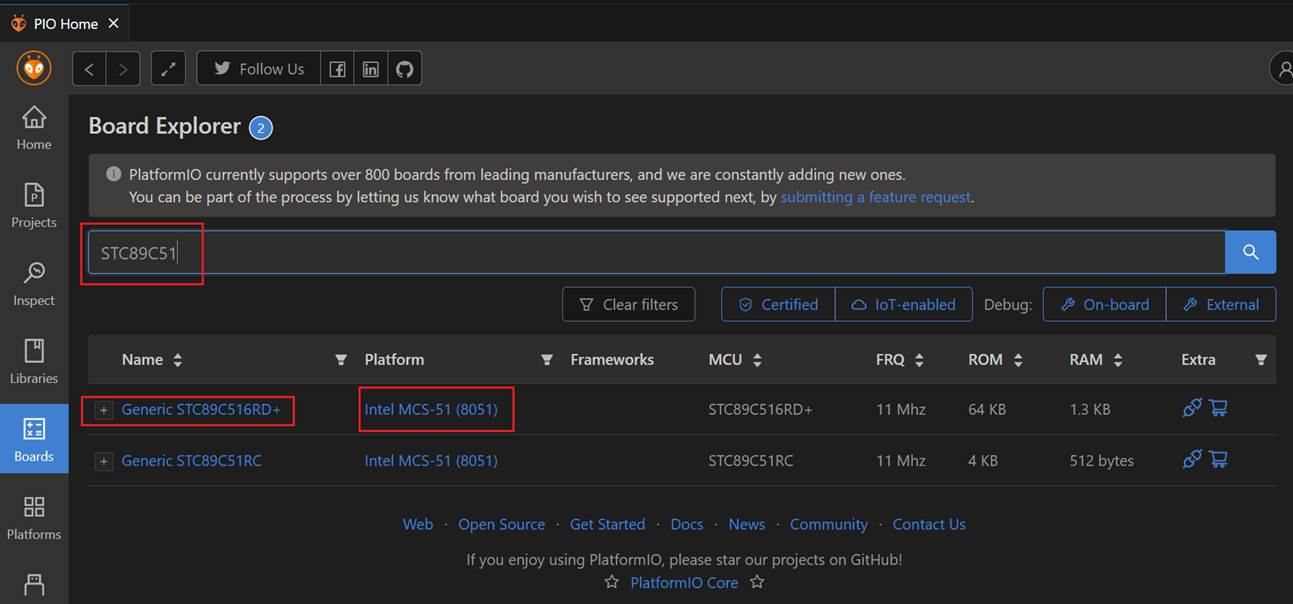The height and width of the screenshot is (604, 1293).
Task: Click star icon right of PlatformIO Core
Action: coord(757,582)
